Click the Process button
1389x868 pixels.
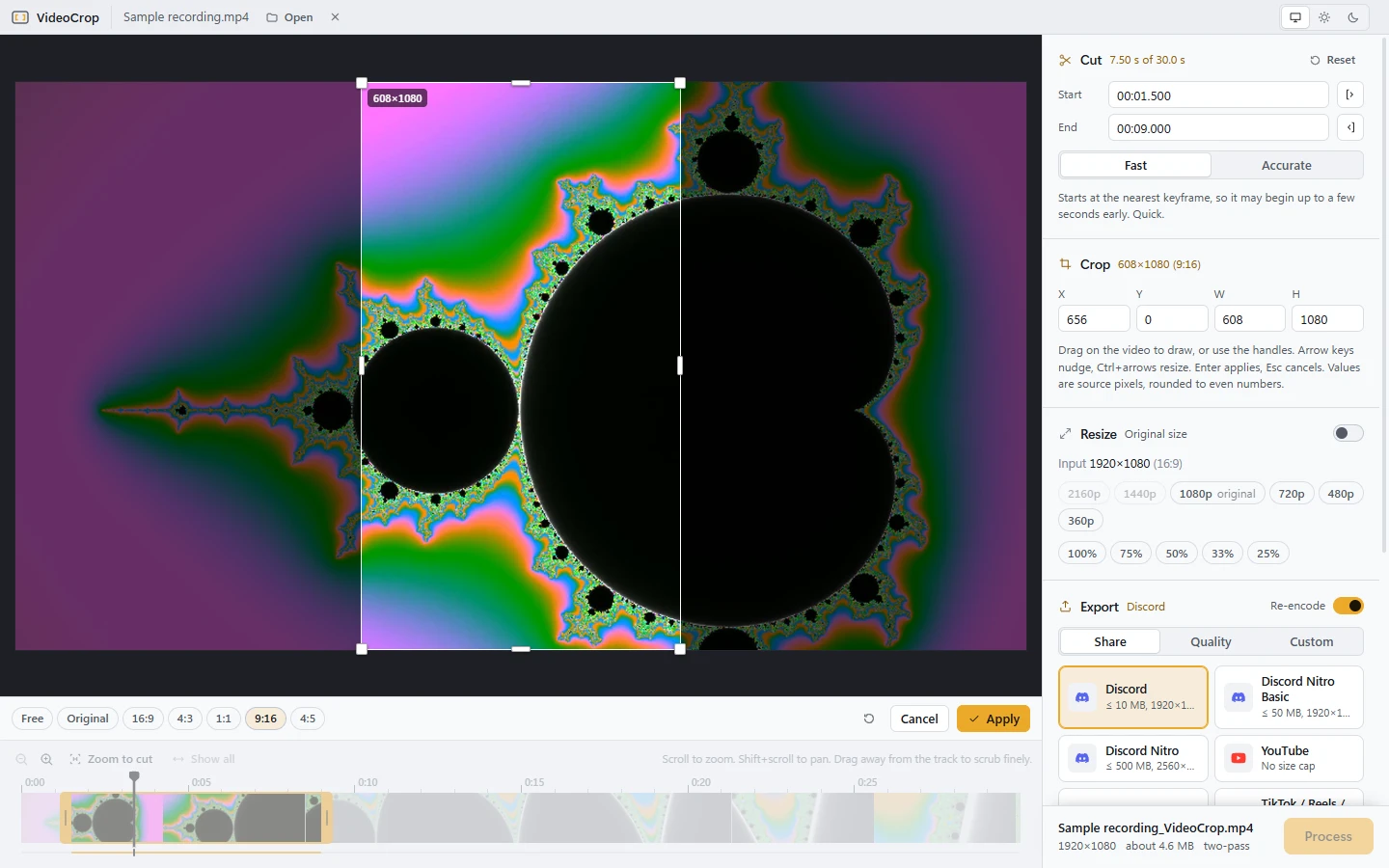pyautogui.click(x=1328, y=836)
